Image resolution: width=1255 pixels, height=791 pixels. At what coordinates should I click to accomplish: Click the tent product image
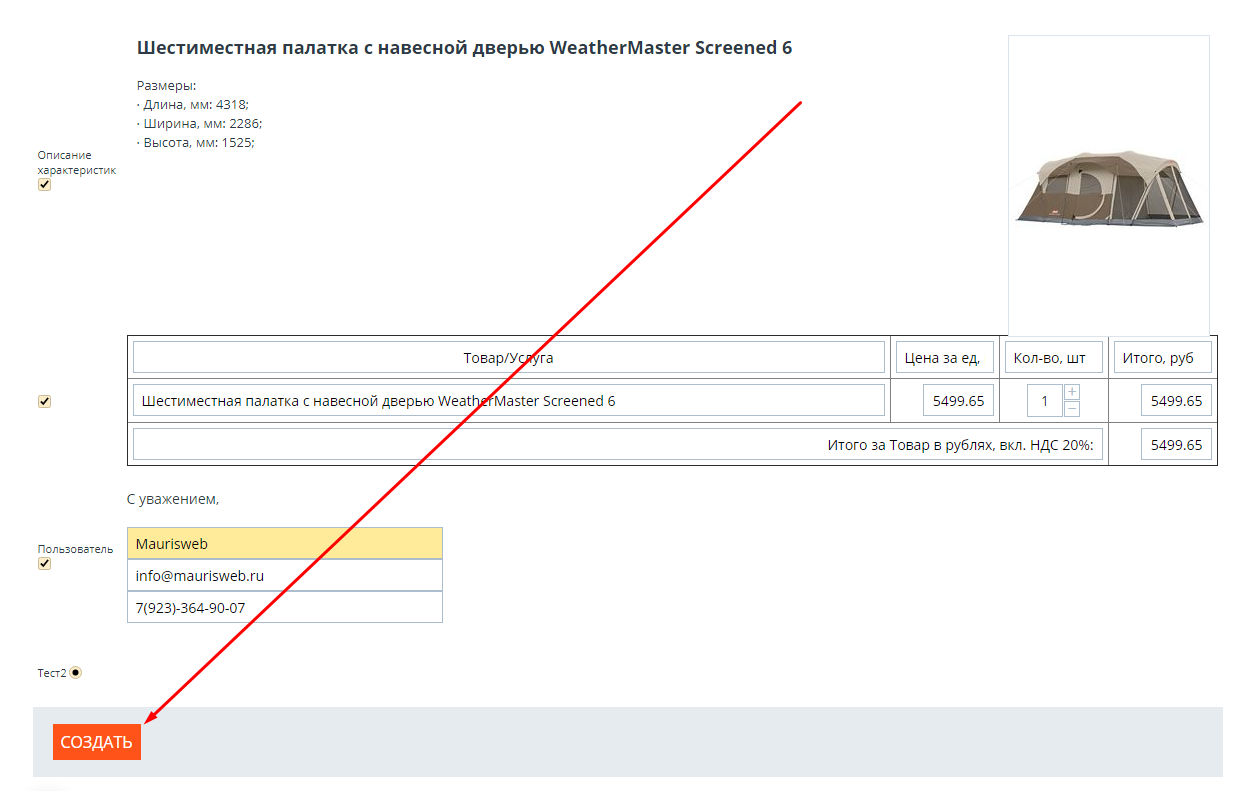tap(1109, 187)
